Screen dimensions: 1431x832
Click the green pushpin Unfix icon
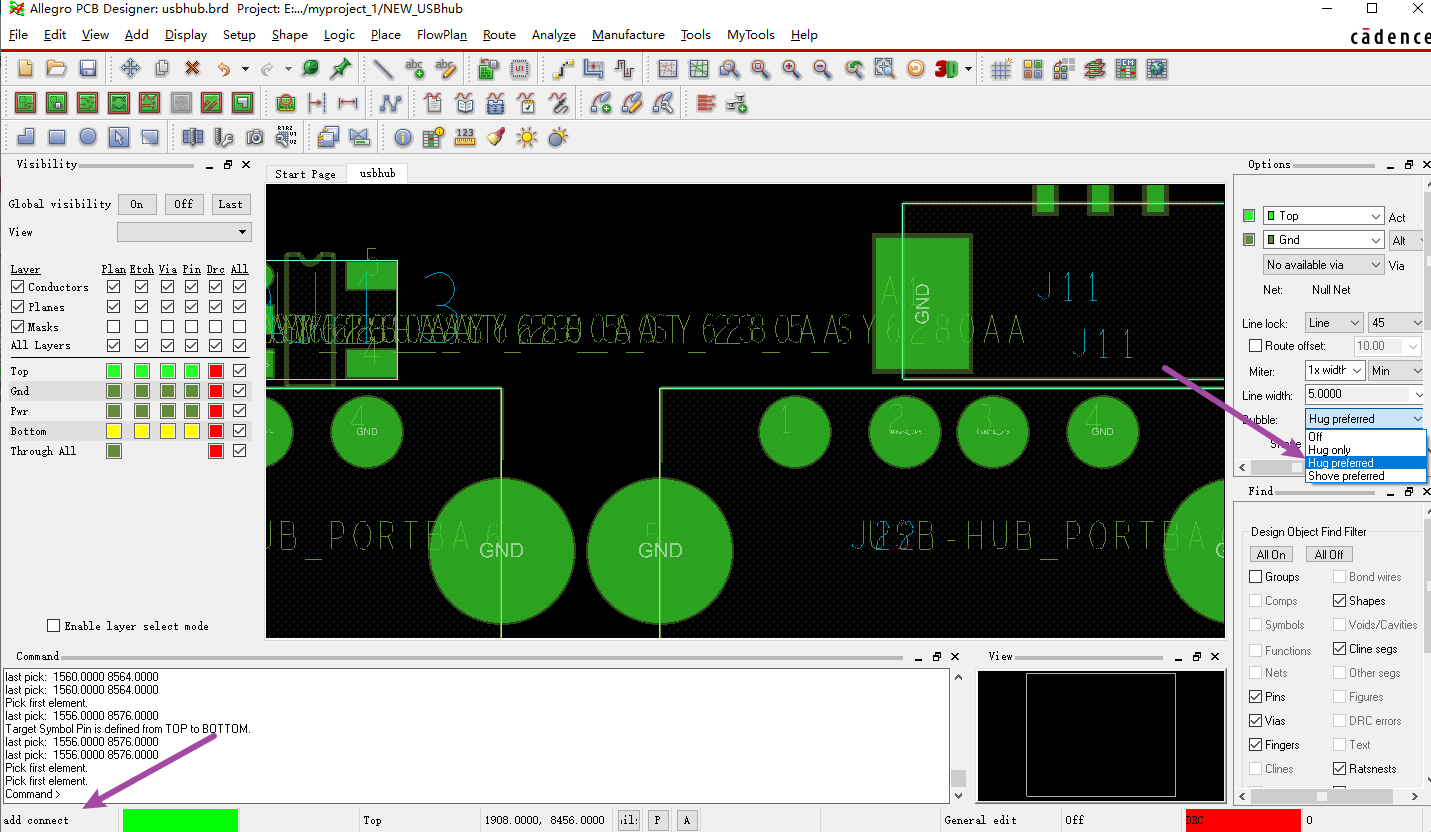click(341, 69)
